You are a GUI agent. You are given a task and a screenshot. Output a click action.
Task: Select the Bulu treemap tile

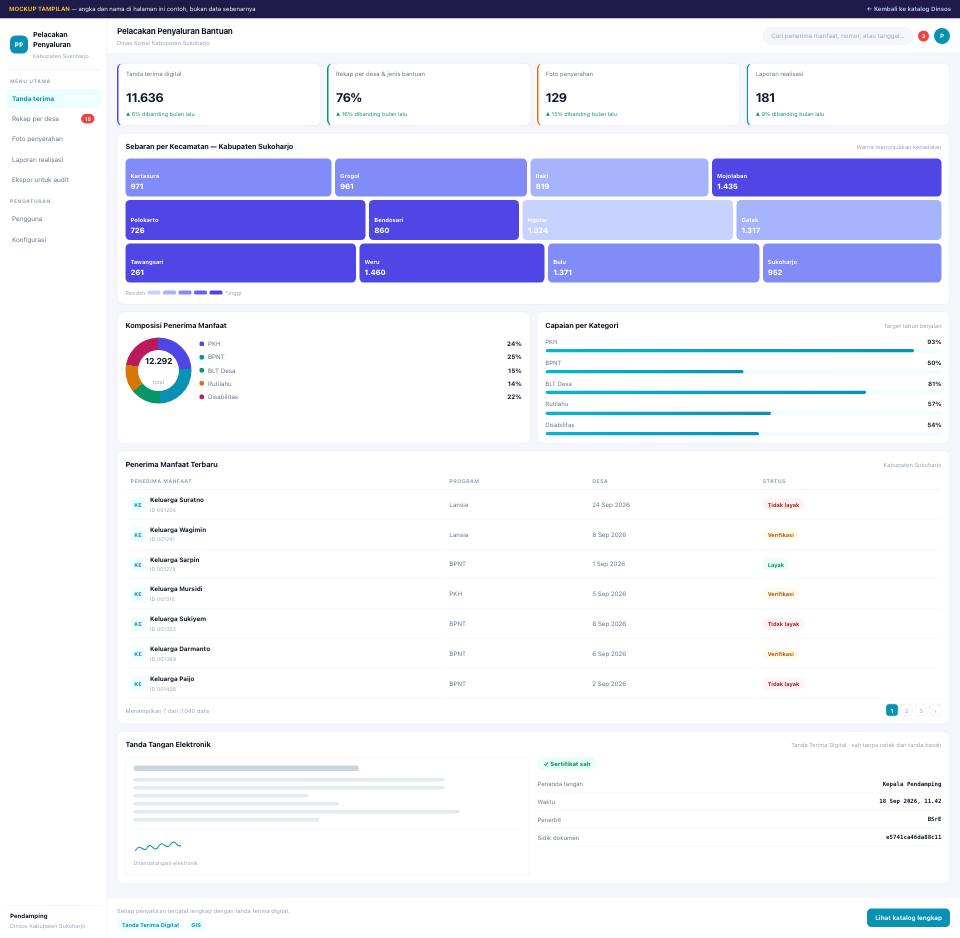[x=654, y=263]
